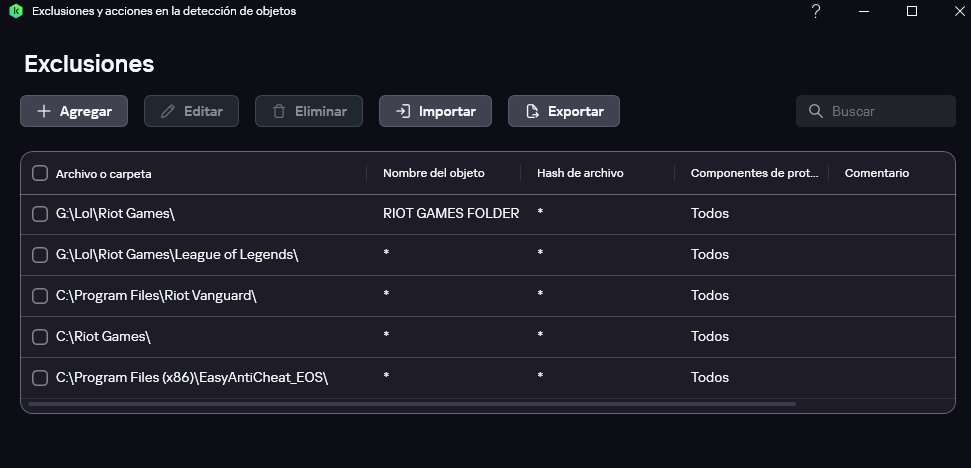This screenshot has width=971, height=468.
Task: Click the horizontal scrollbar under the table
Action: point(412,404)
